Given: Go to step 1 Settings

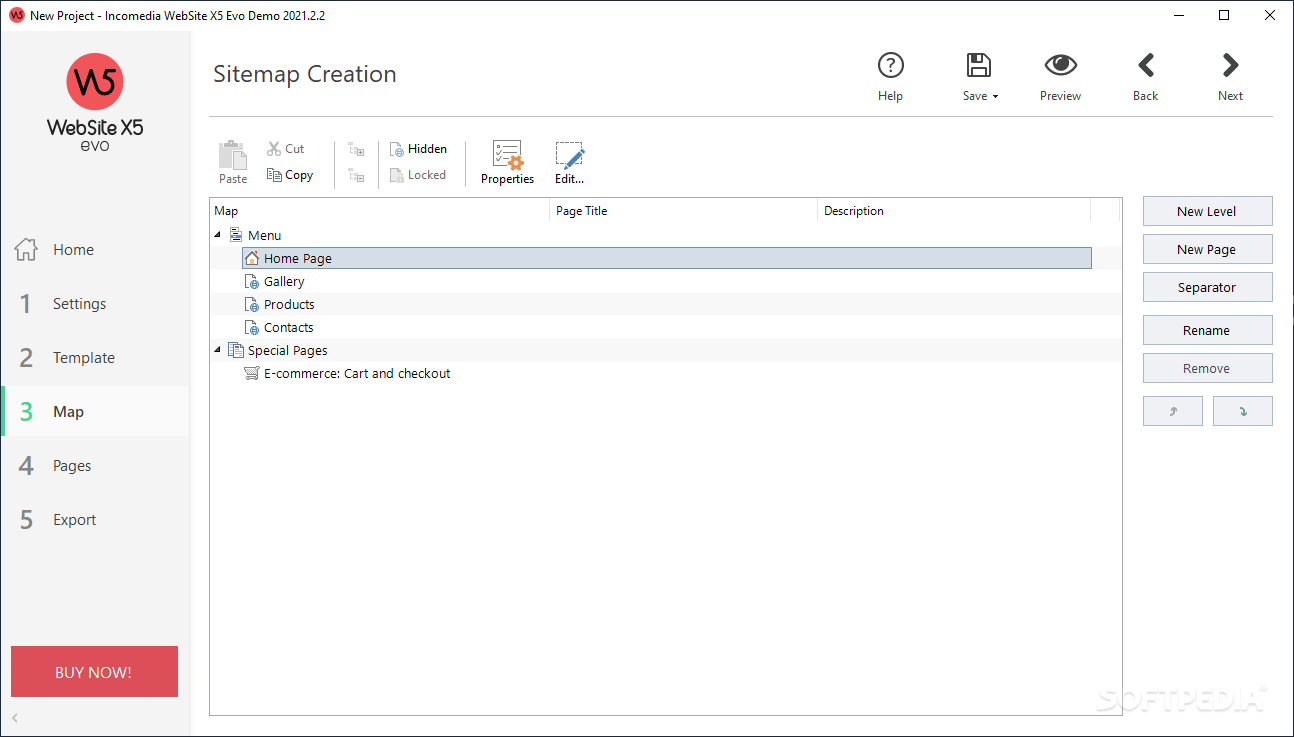Looking at the screenshot, I should (95, 304).
